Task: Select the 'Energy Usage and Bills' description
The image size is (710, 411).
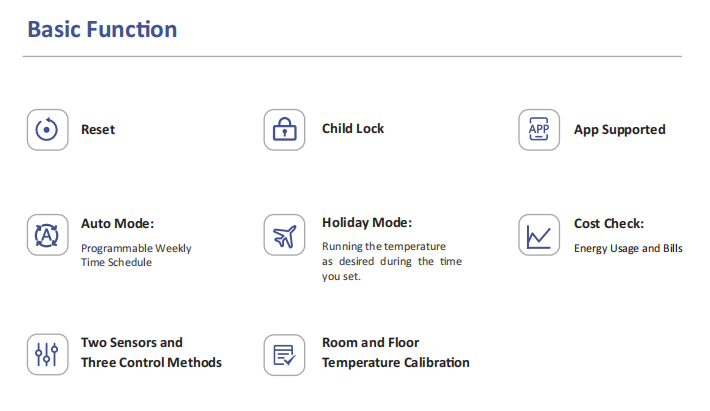Action: click(628, 249)
